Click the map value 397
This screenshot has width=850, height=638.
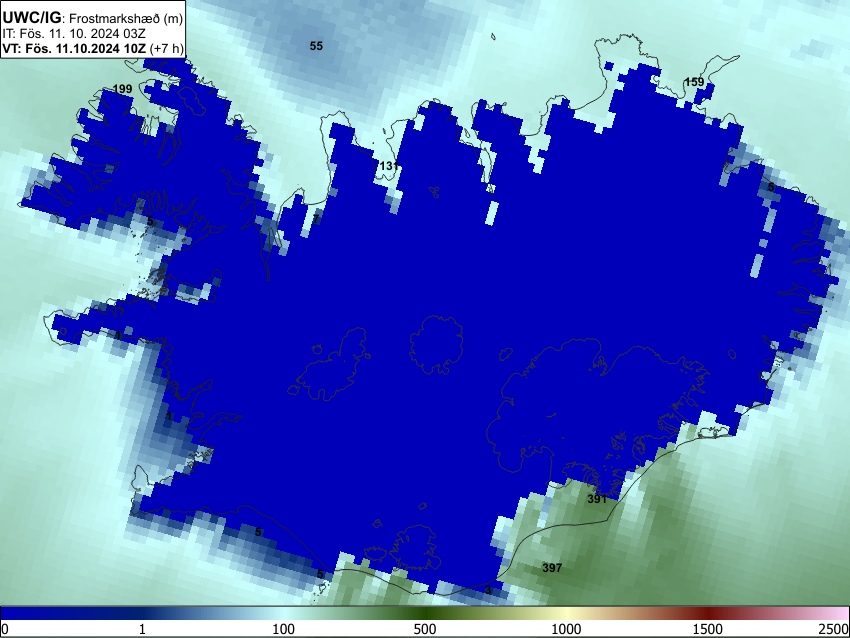pos(552,568)
